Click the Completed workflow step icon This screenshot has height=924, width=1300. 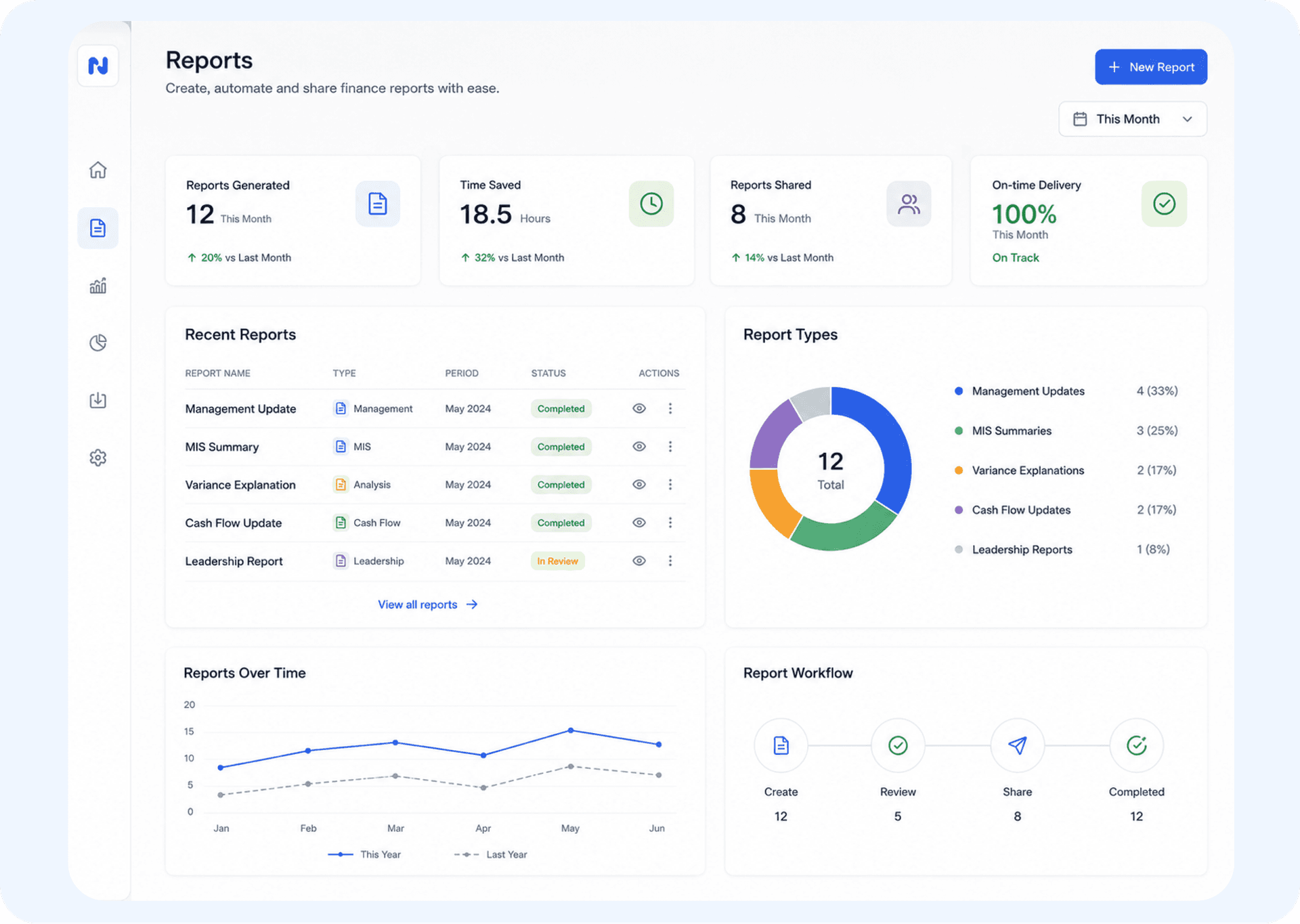[x=1136, y=745]
